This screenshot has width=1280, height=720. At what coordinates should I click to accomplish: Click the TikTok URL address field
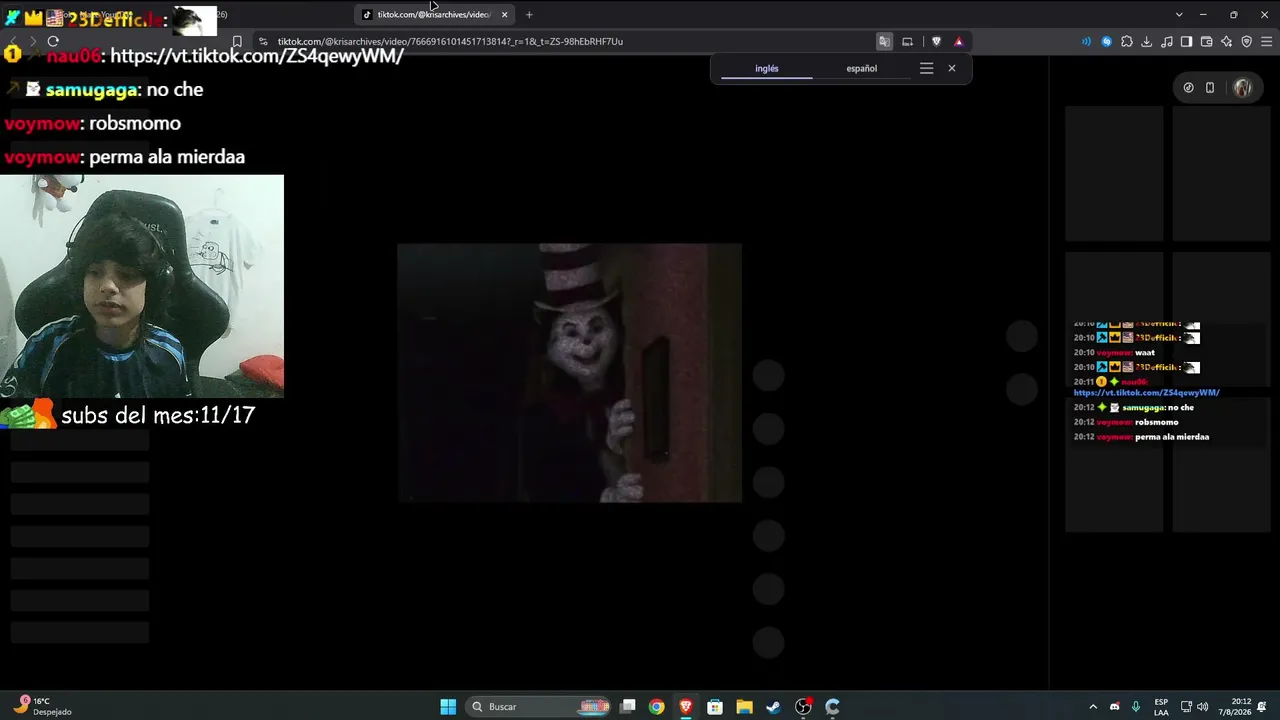(450, 41)
